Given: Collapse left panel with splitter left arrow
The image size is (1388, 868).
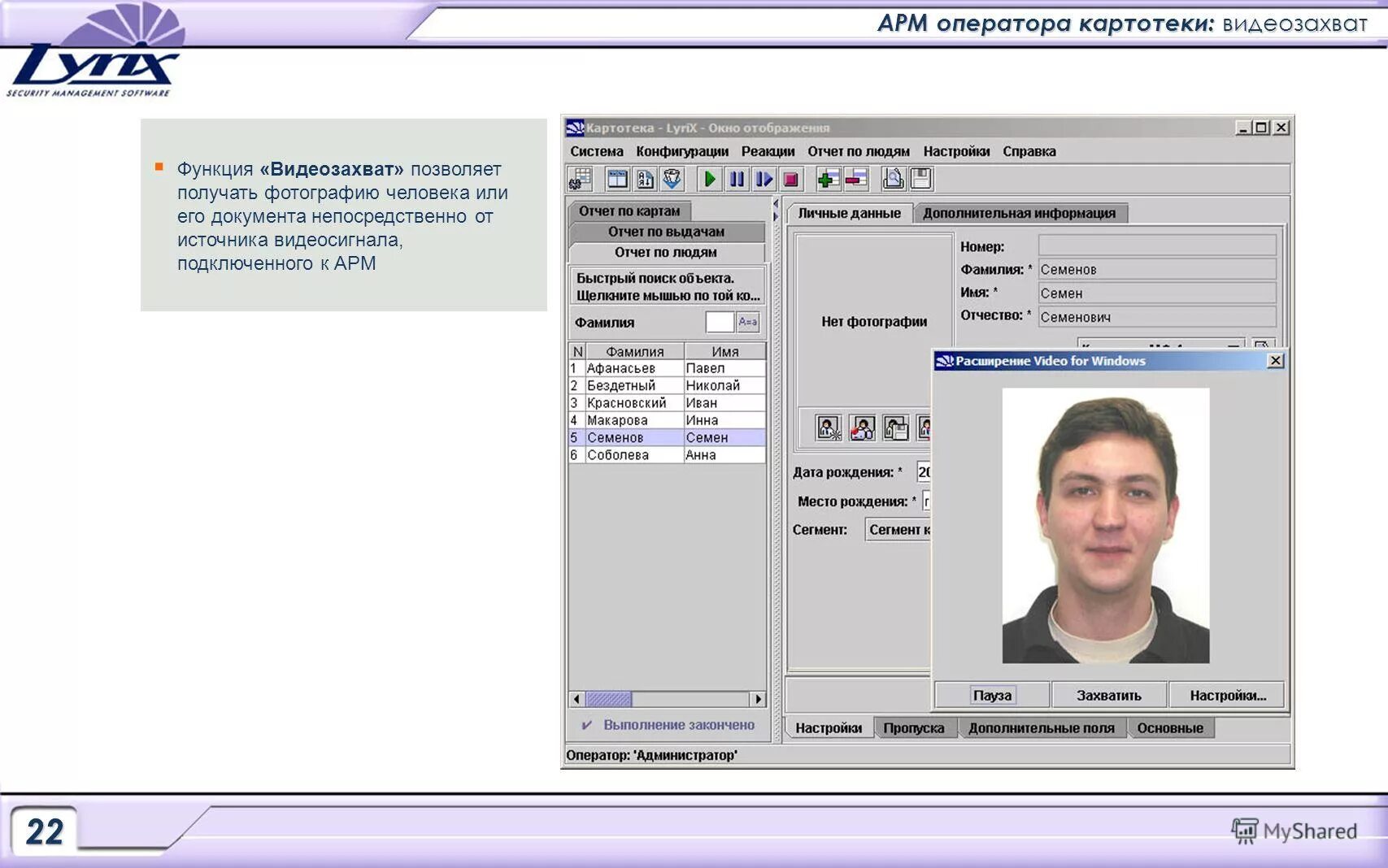Looking at the screenshot, I should click(x=776, y=204).
